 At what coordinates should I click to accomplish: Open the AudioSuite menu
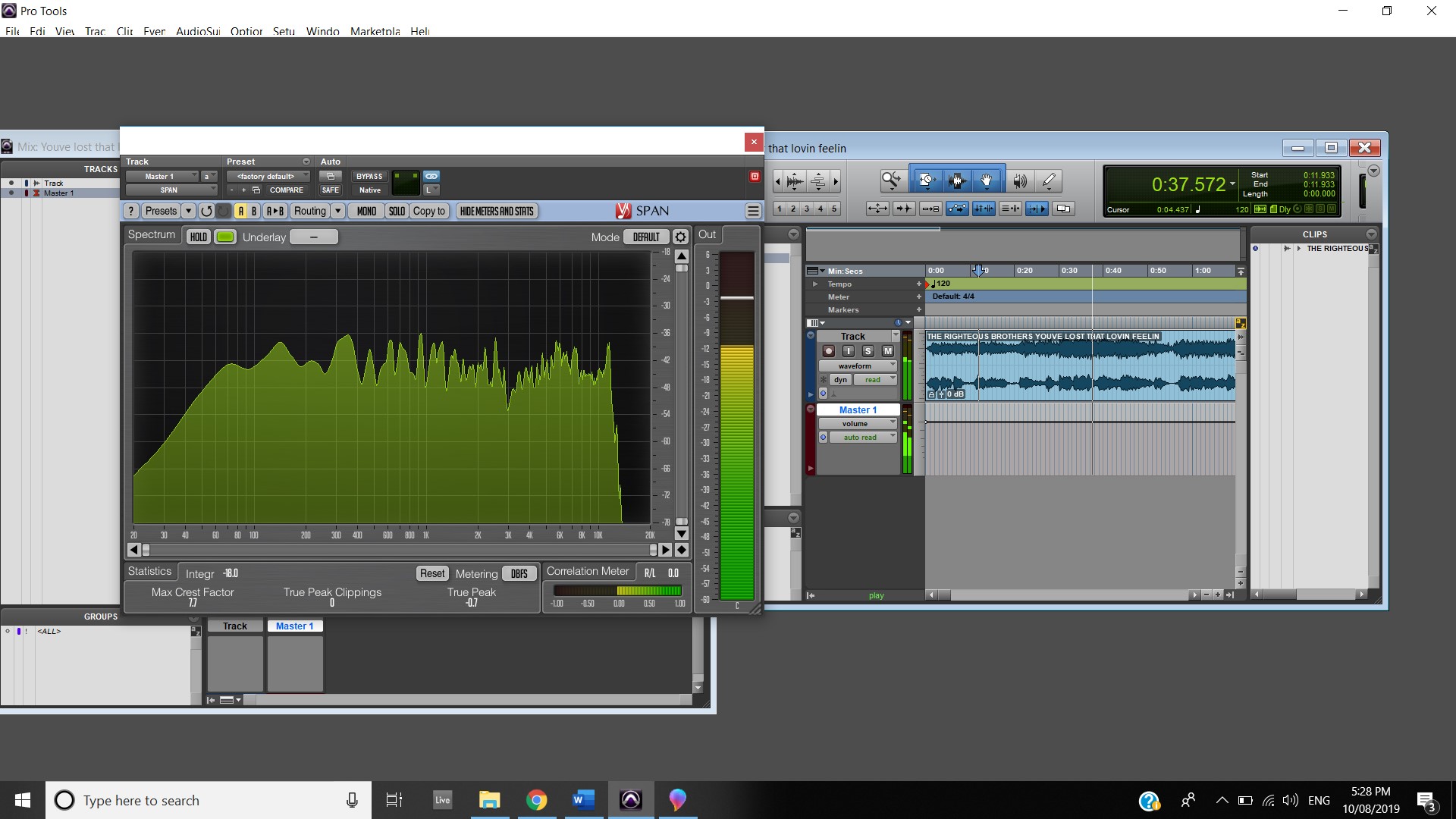pyautogui.click(x=197, y=31)
